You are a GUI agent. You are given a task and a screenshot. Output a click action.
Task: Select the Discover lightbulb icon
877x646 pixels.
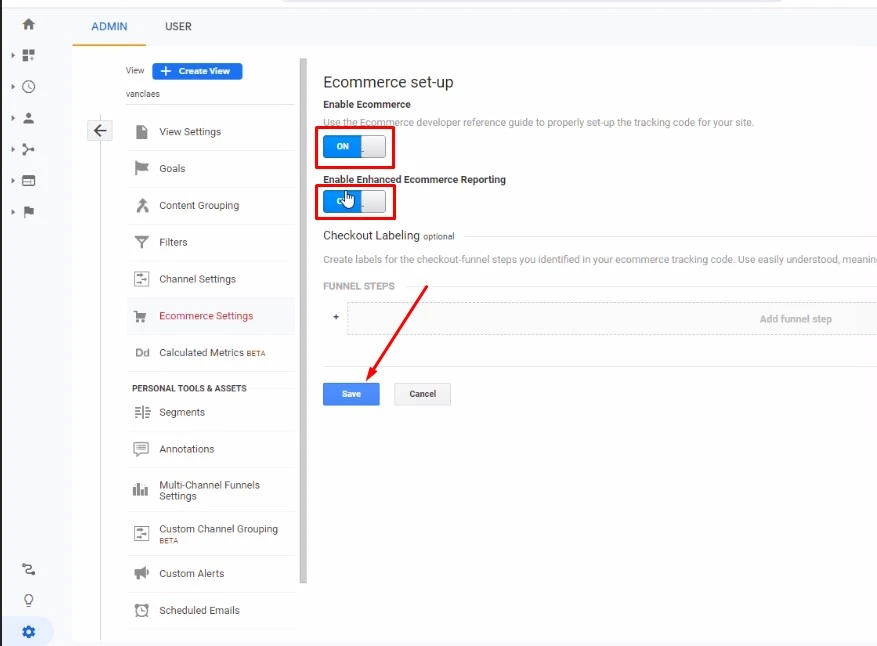[x=28, y=600]
